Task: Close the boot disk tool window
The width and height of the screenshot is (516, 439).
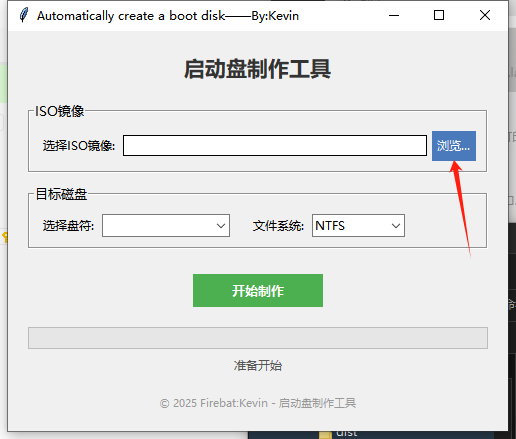Action: pos(485,15)
